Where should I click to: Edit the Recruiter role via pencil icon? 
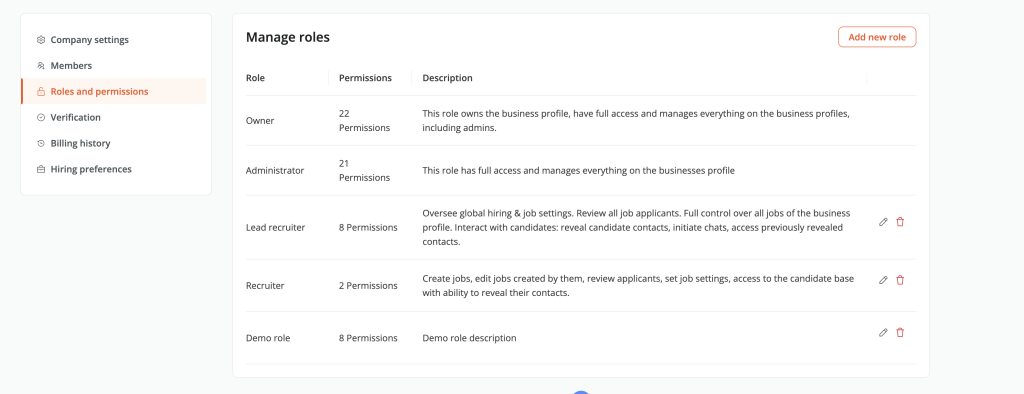click(883, 280)
